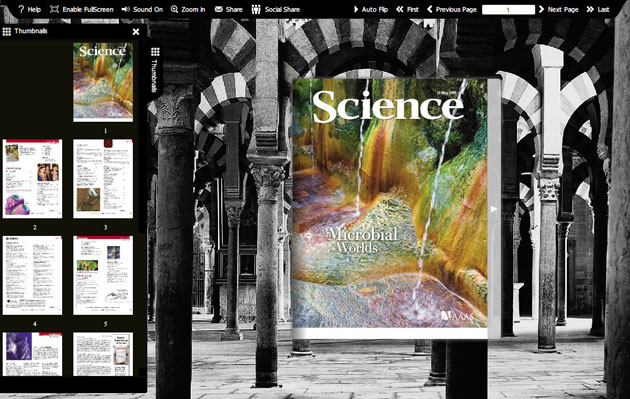This screenshot has width=630, height=399.
Task: Close the Thumbnails panel
Action: 136,31
